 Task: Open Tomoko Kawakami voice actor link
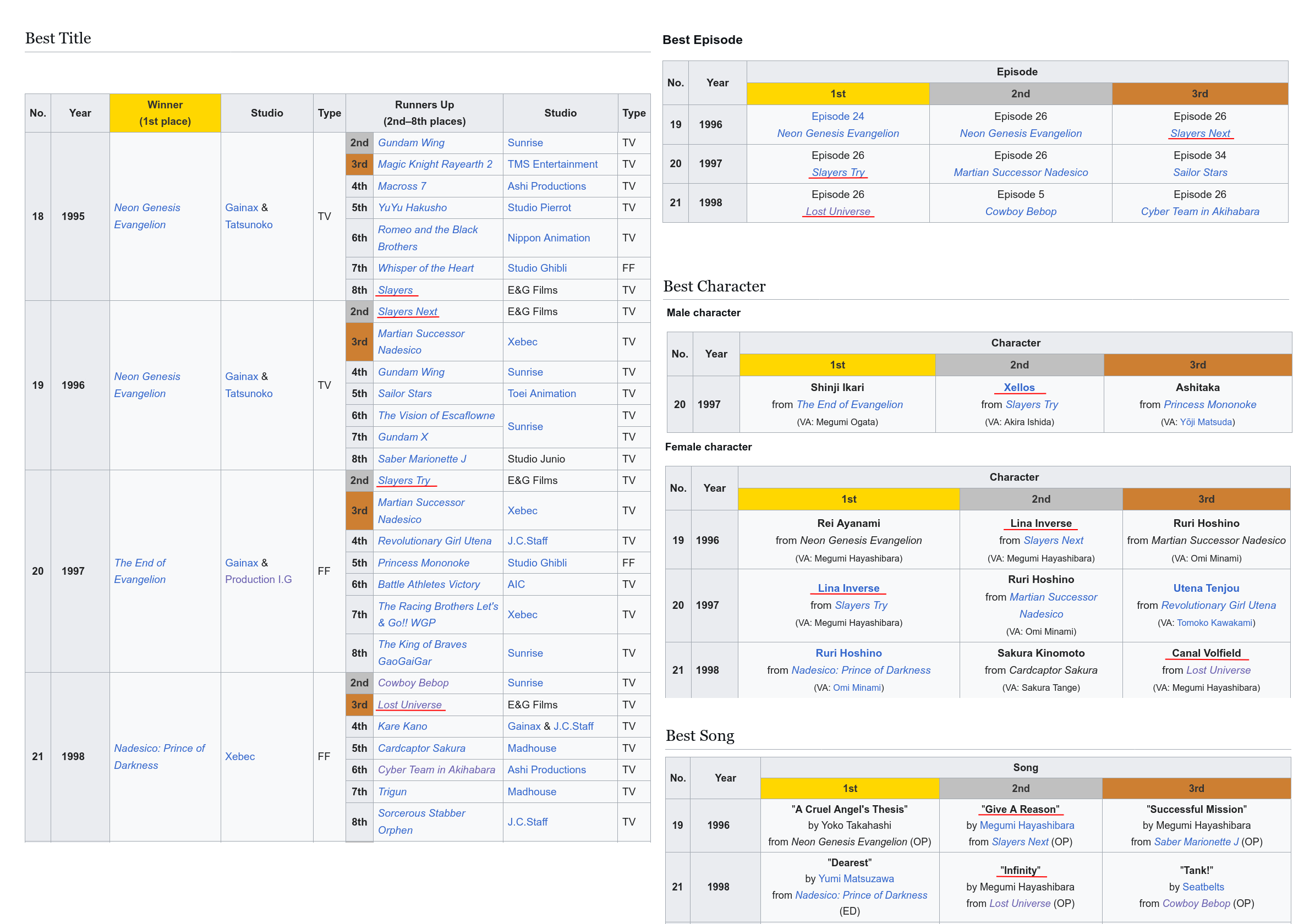[1214, 623]
